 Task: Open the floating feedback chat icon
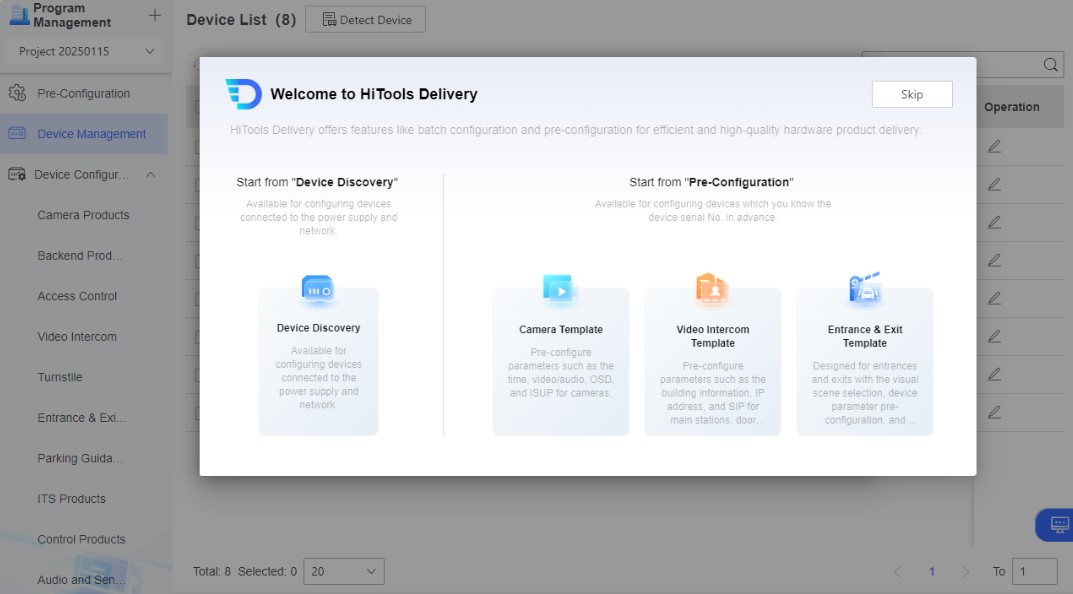coord(1059,525)
